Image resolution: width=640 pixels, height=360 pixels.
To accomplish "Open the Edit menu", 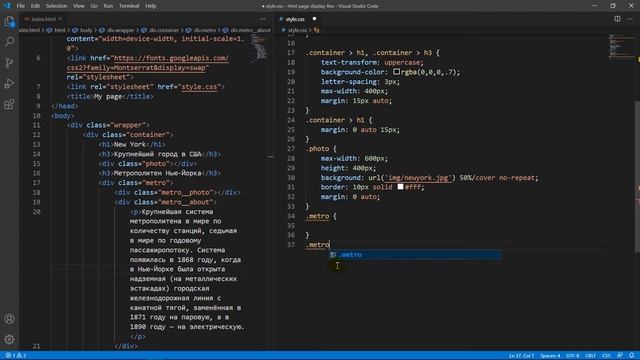I will [x=35, y=6].
